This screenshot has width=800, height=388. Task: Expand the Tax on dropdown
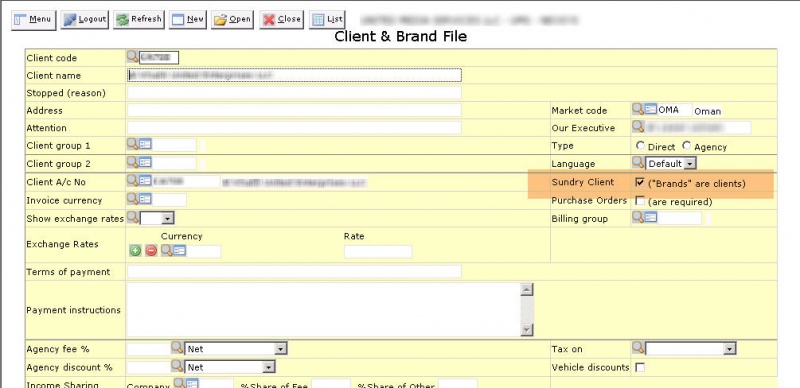691,349
